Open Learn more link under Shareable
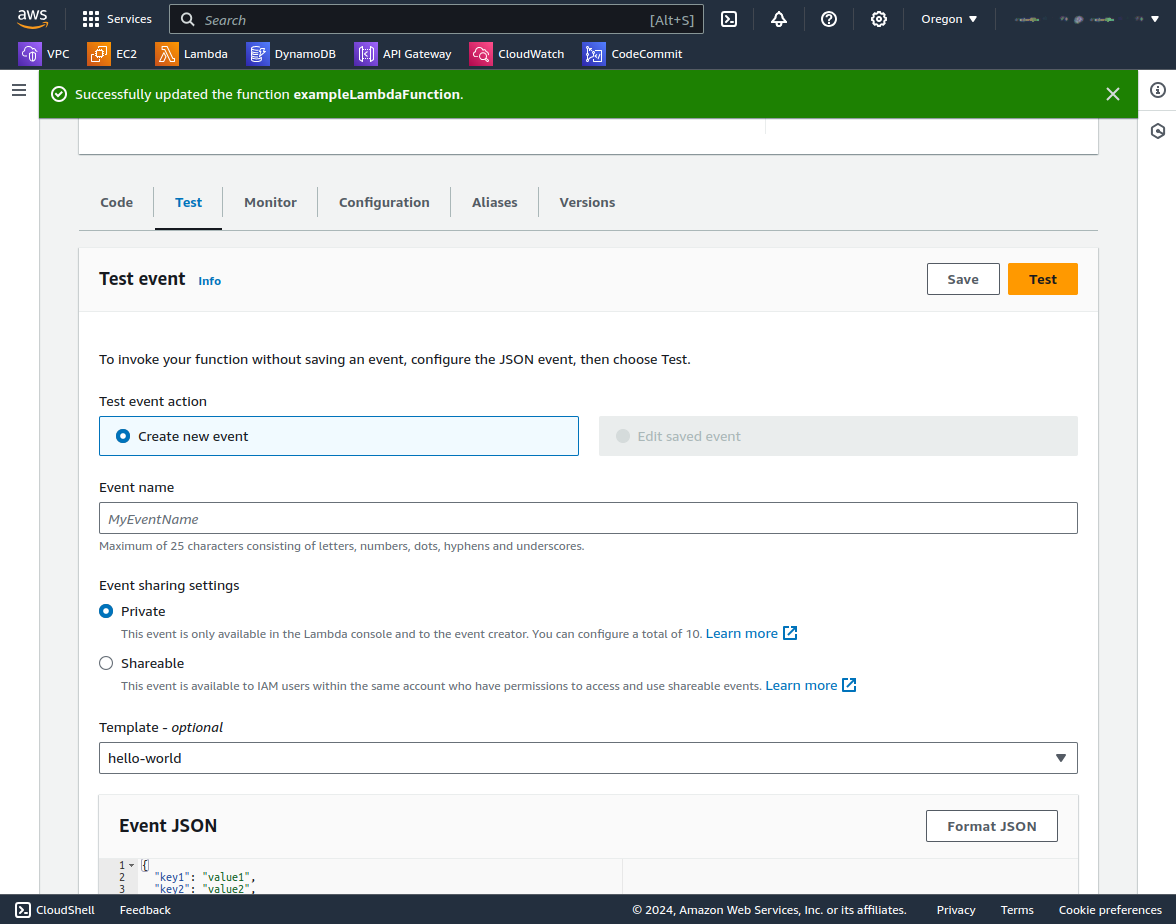Image resolution: width=1176 pixels, height=924 pixels. 801,685
